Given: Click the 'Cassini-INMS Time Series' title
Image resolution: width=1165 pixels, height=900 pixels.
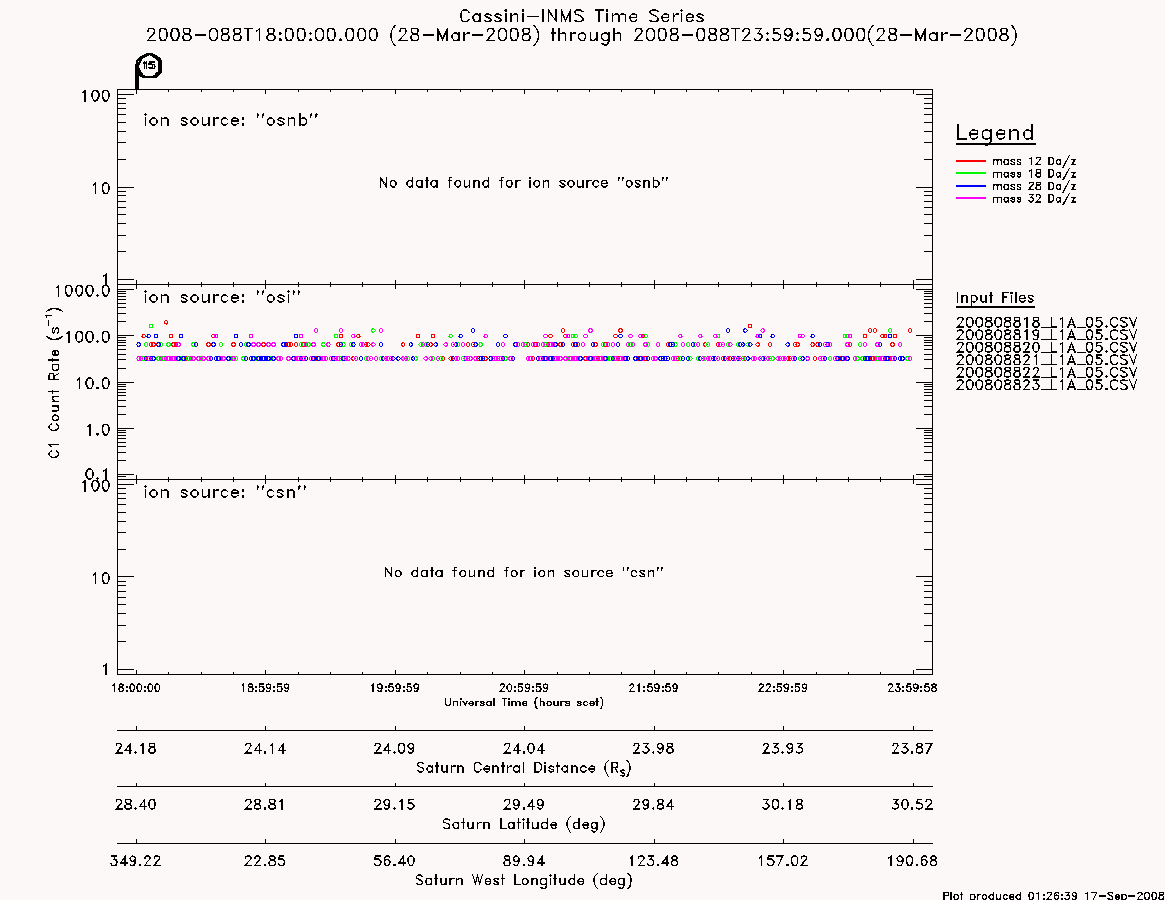Looking at the screenshot, I should click(x=582, y=16).
